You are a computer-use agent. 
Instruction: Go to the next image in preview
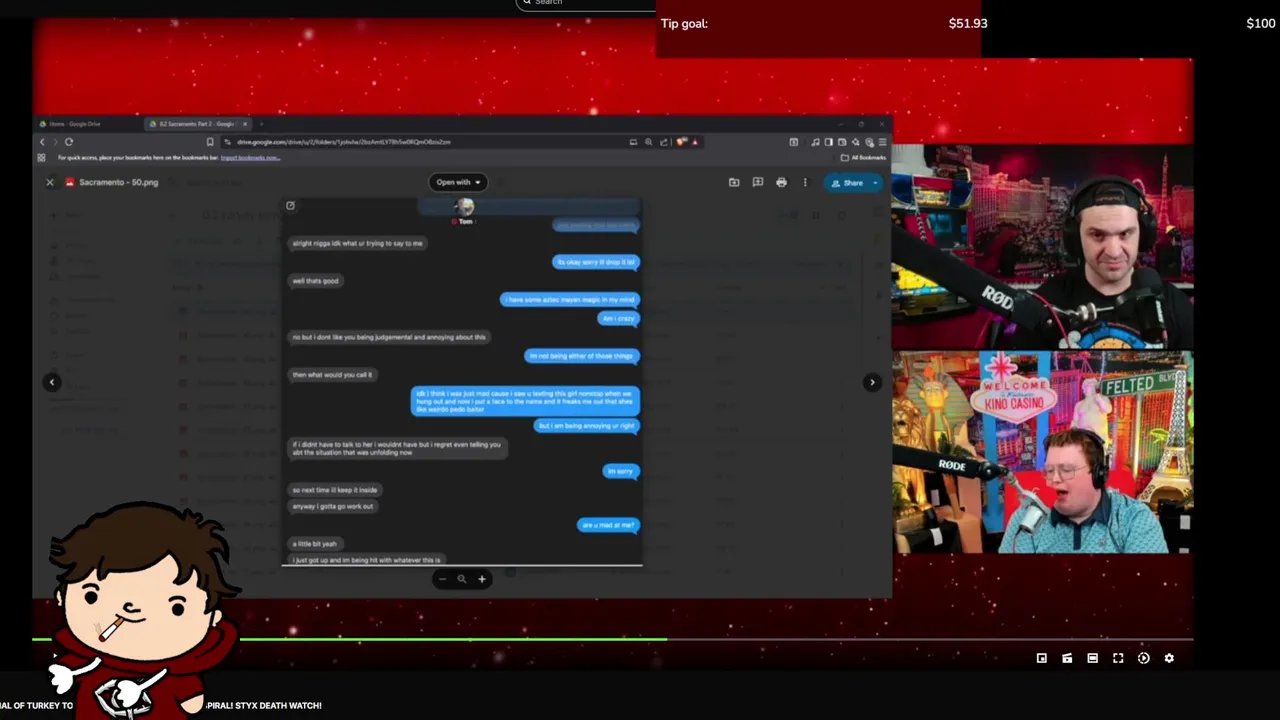click(x=872, y=382)
